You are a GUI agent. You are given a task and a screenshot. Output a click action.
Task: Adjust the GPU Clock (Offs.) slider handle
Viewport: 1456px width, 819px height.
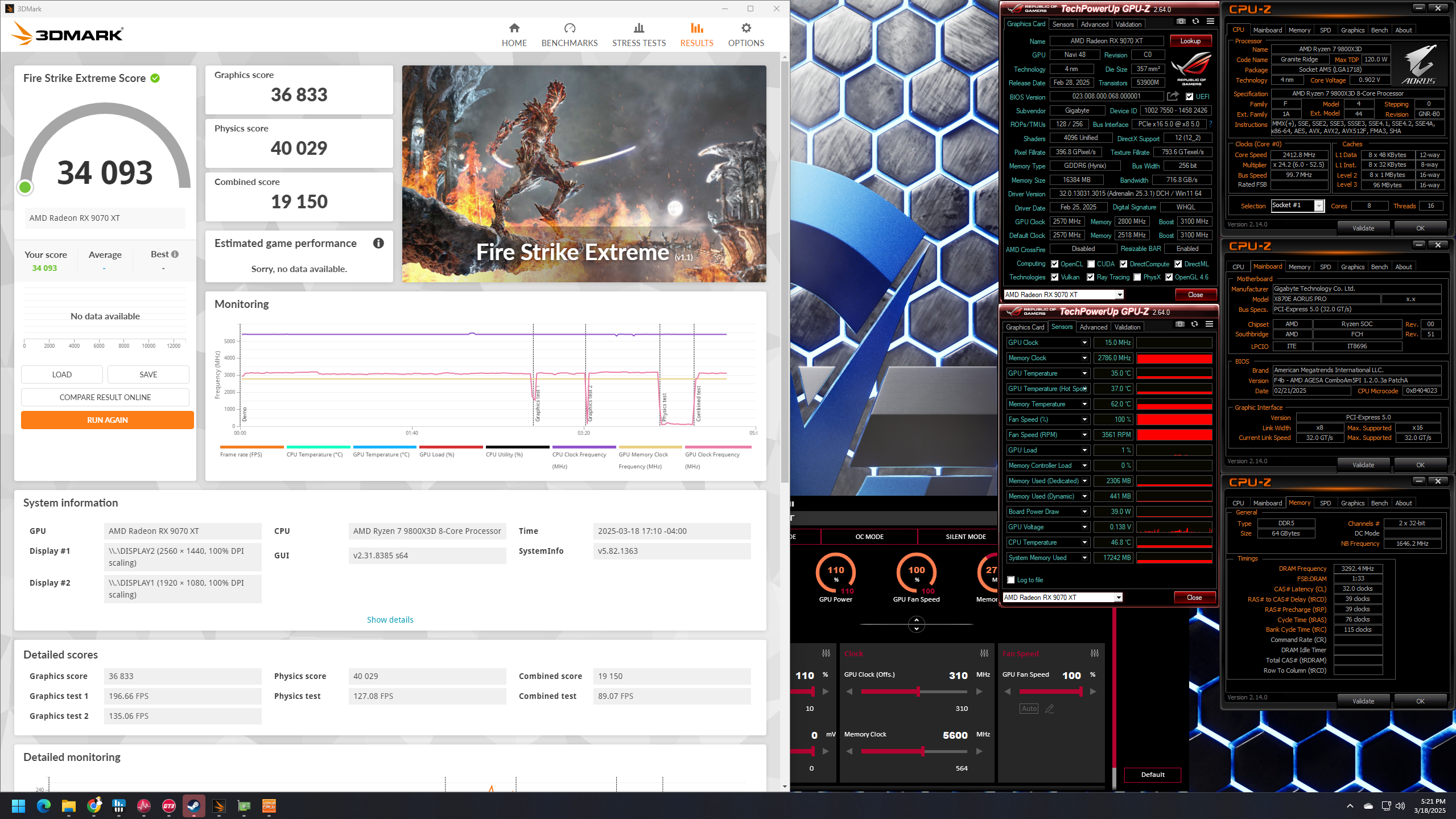point(918,692)
